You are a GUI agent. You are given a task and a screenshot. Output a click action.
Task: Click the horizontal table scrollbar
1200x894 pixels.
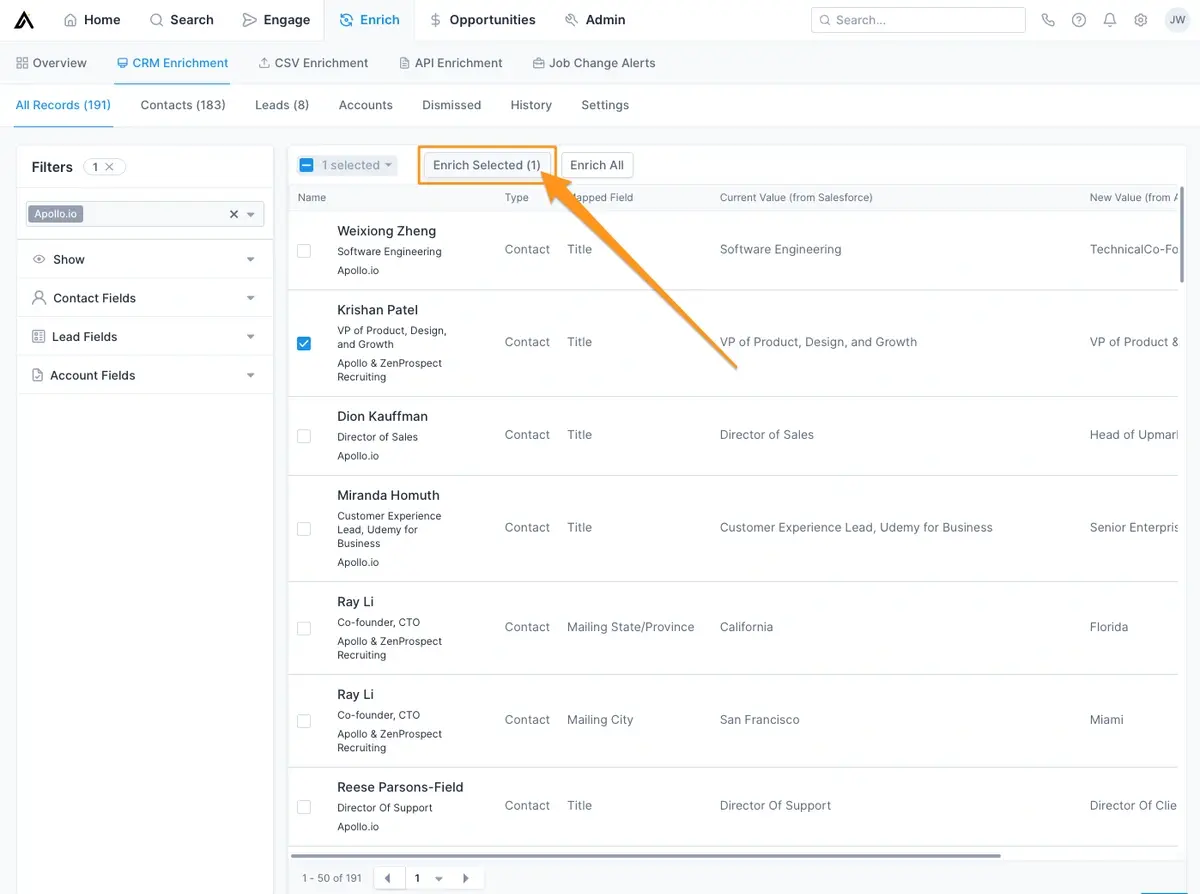click(x=646, y=856)
